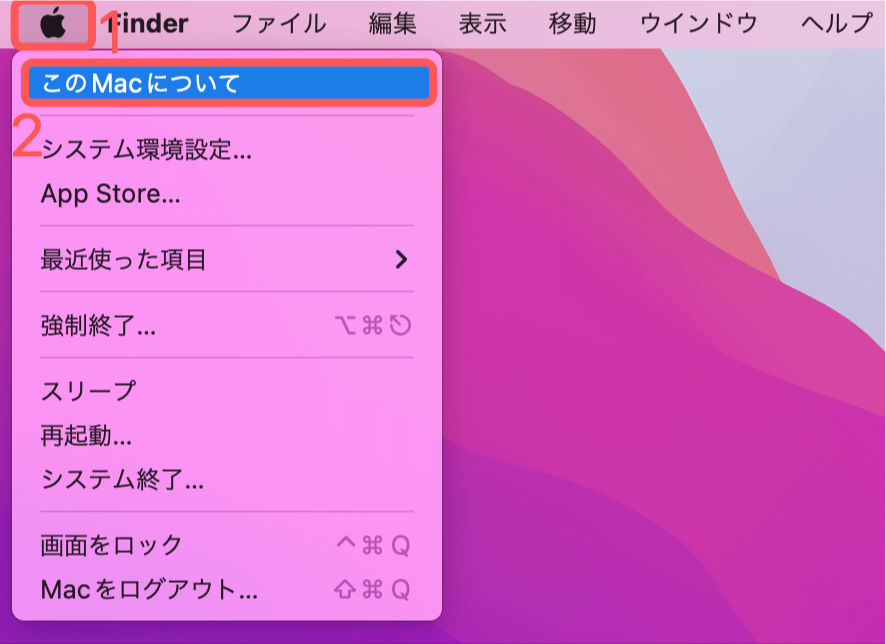Open the Apple logo menu

(53, 25)
